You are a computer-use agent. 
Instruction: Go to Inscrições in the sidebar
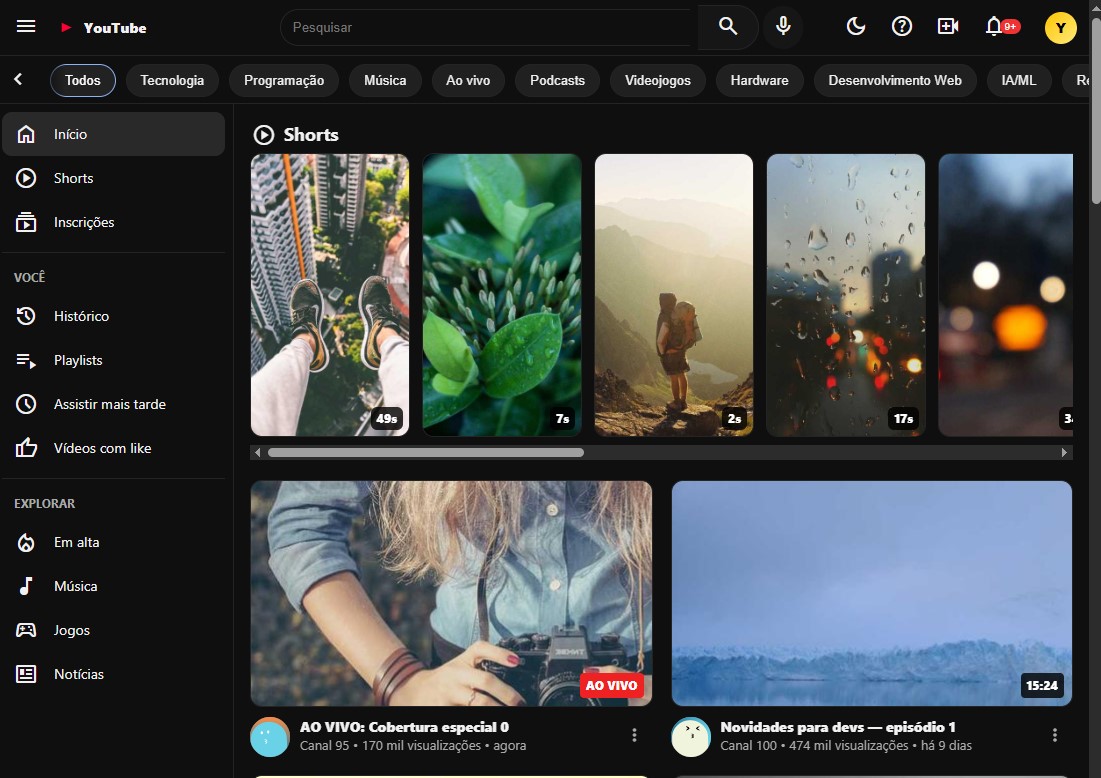coord(84,222)
